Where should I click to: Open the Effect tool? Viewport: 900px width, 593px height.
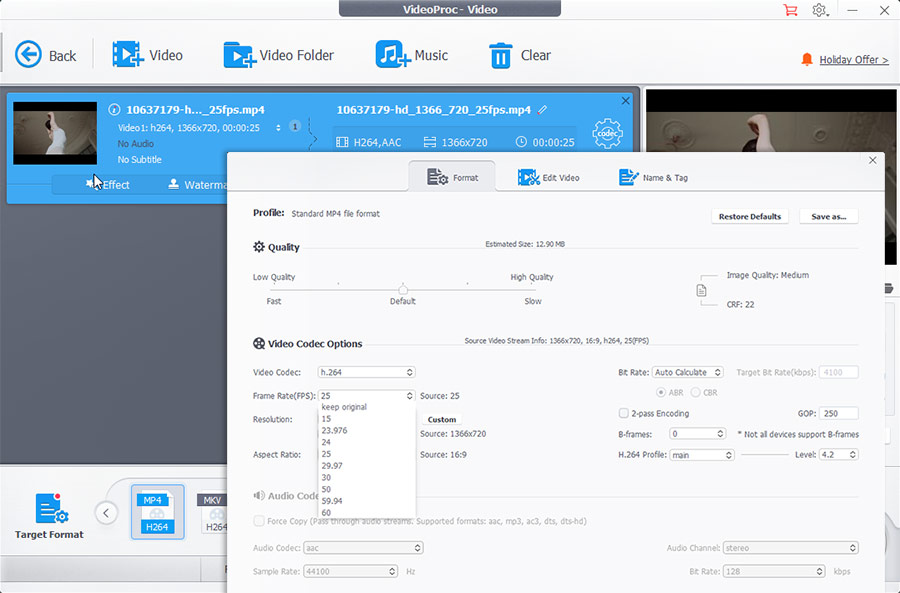pos(108,184)
